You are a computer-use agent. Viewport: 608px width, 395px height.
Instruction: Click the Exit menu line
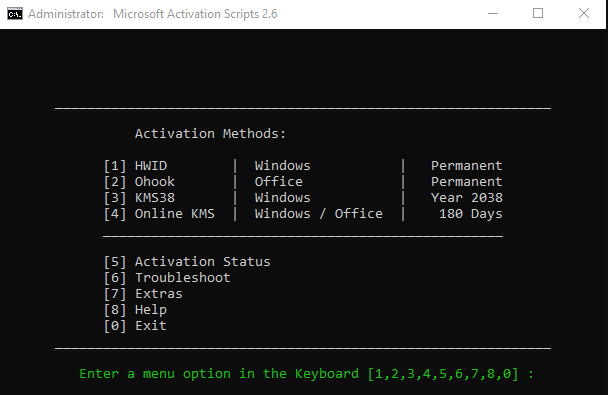[135, 326]
